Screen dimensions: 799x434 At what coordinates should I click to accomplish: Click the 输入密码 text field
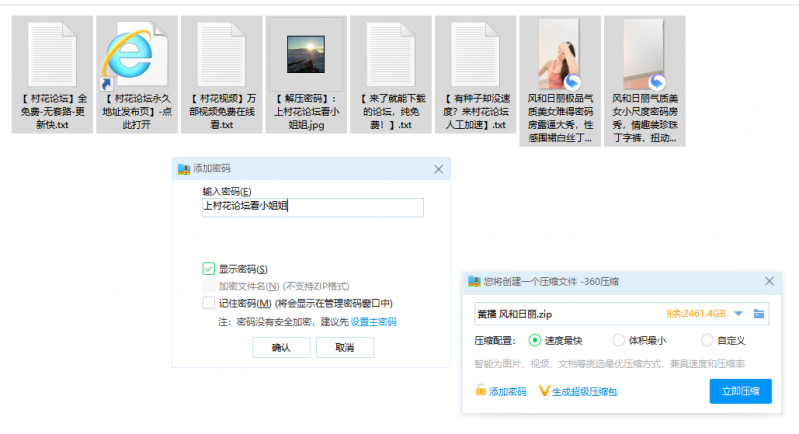point(312,207)
